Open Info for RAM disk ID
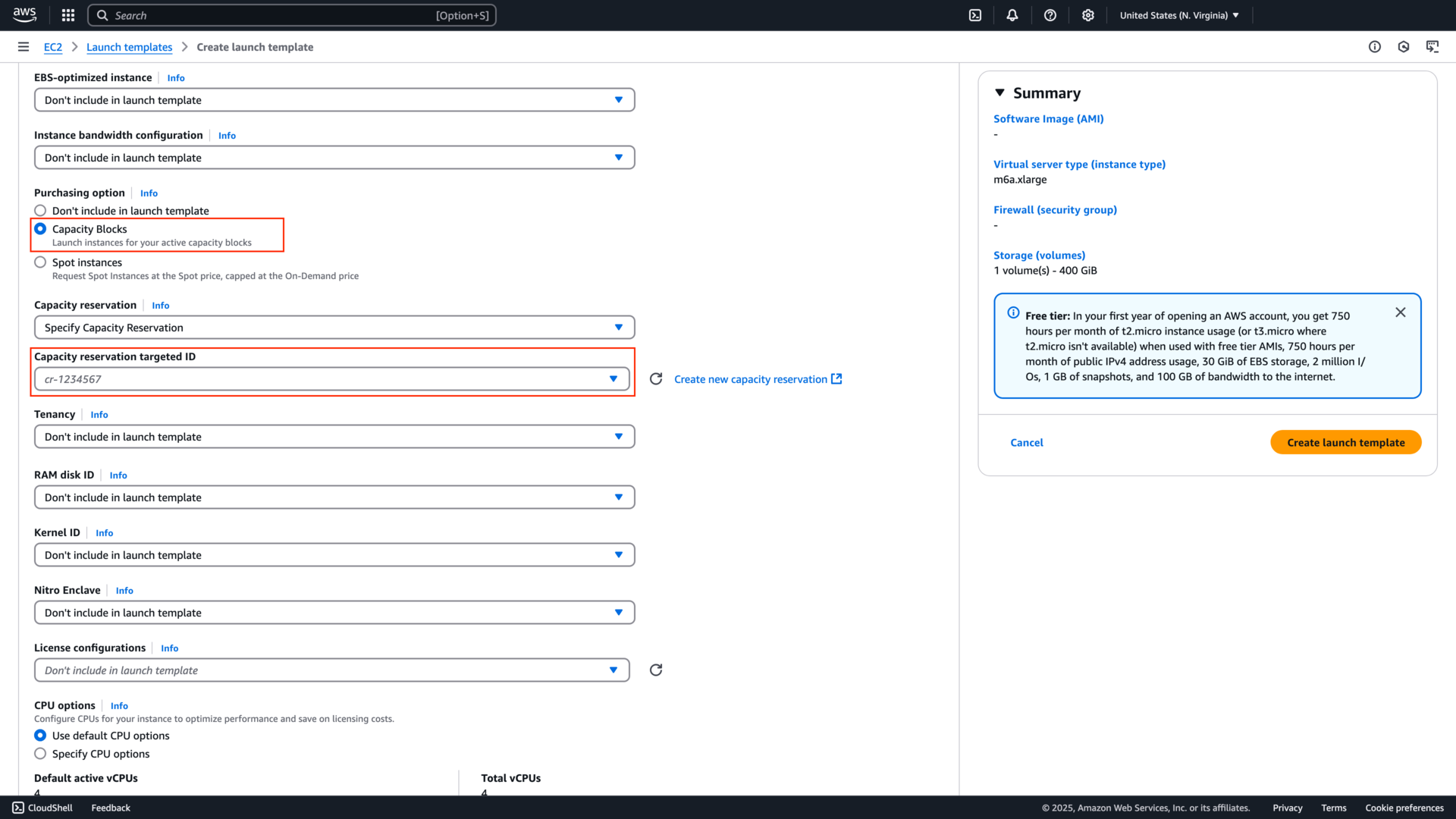The image size is (1456, 819). (118, 475)
